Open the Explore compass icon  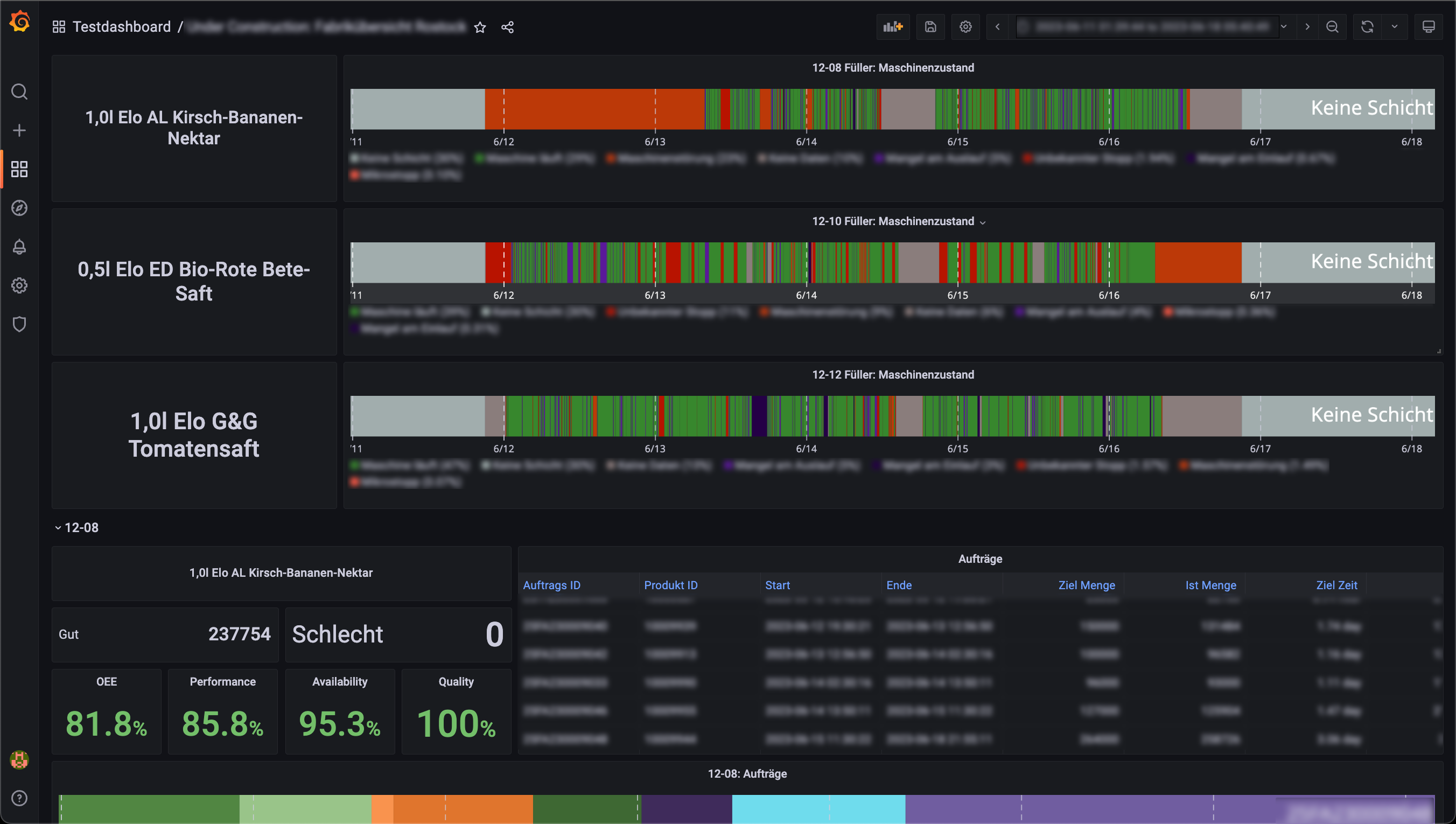tap(19, 208)
